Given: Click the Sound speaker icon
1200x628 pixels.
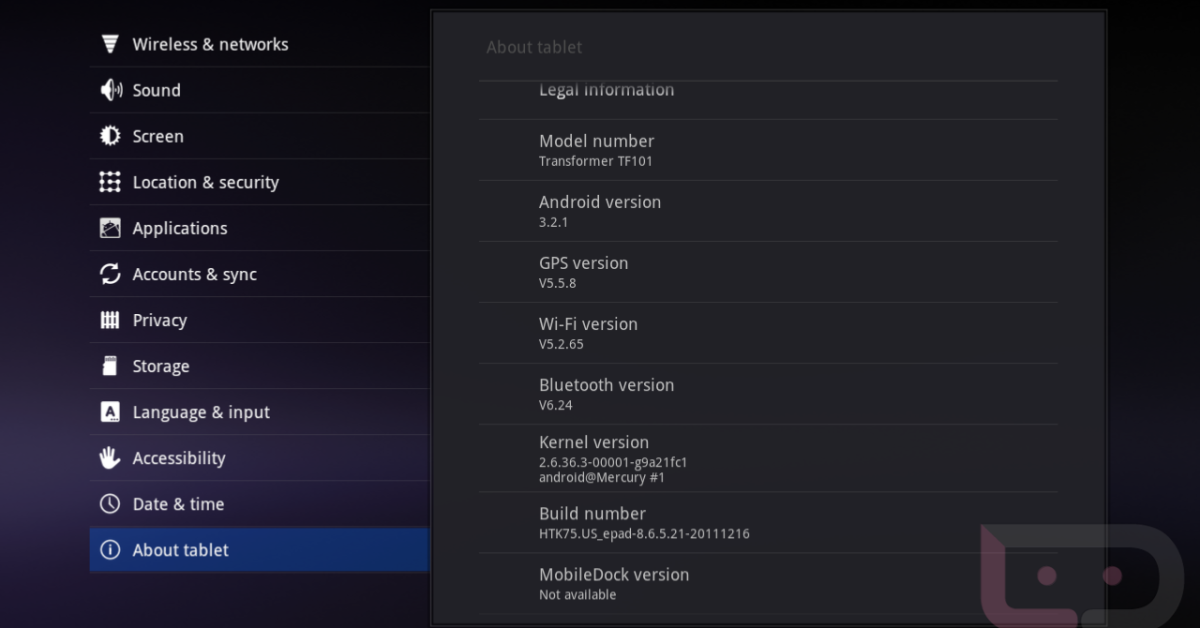Looking at the screenshot, I should 110,90.
